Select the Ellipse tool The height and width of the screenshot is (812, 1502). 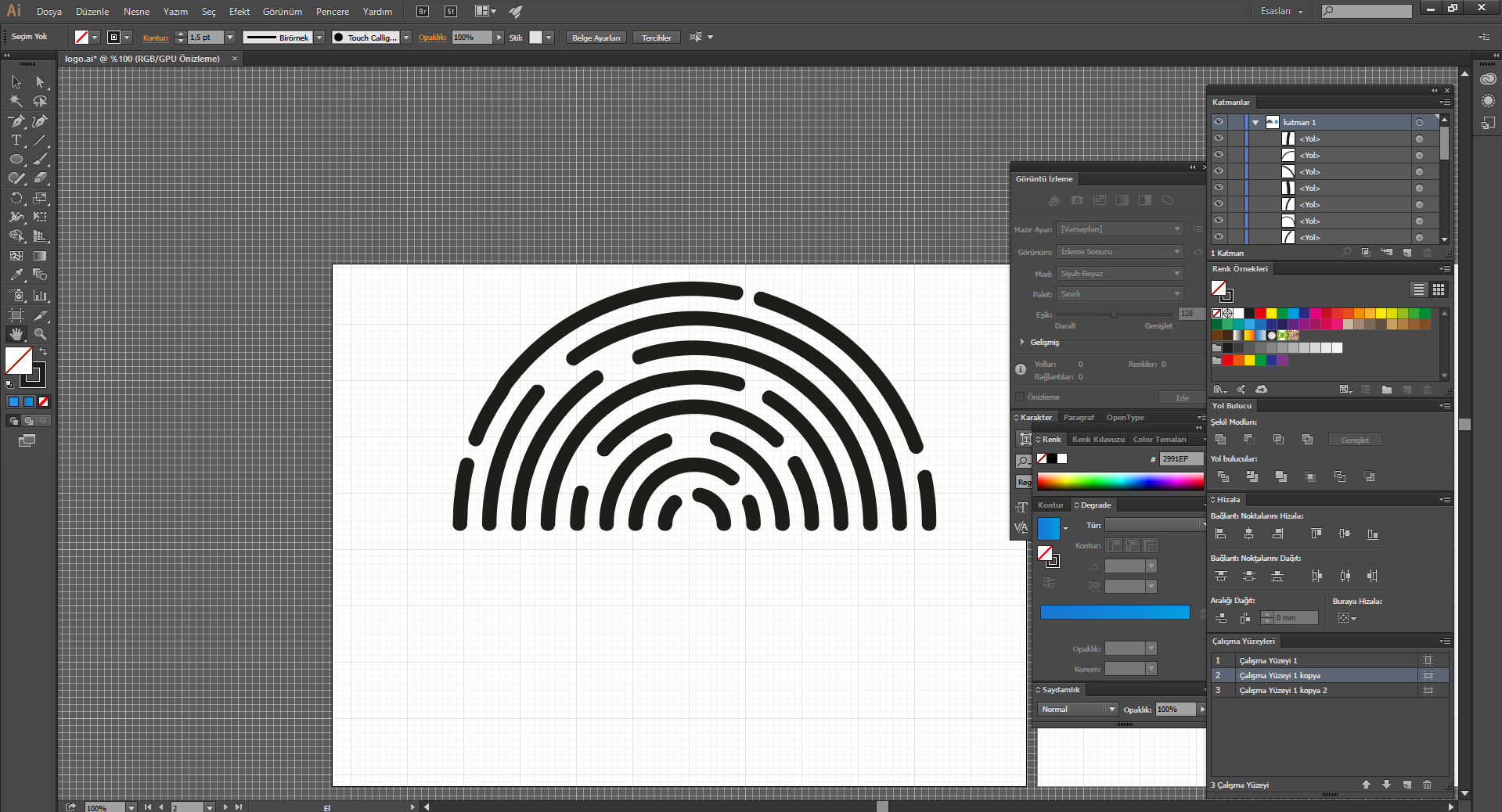pyautogui.click(x=16, y=159)
